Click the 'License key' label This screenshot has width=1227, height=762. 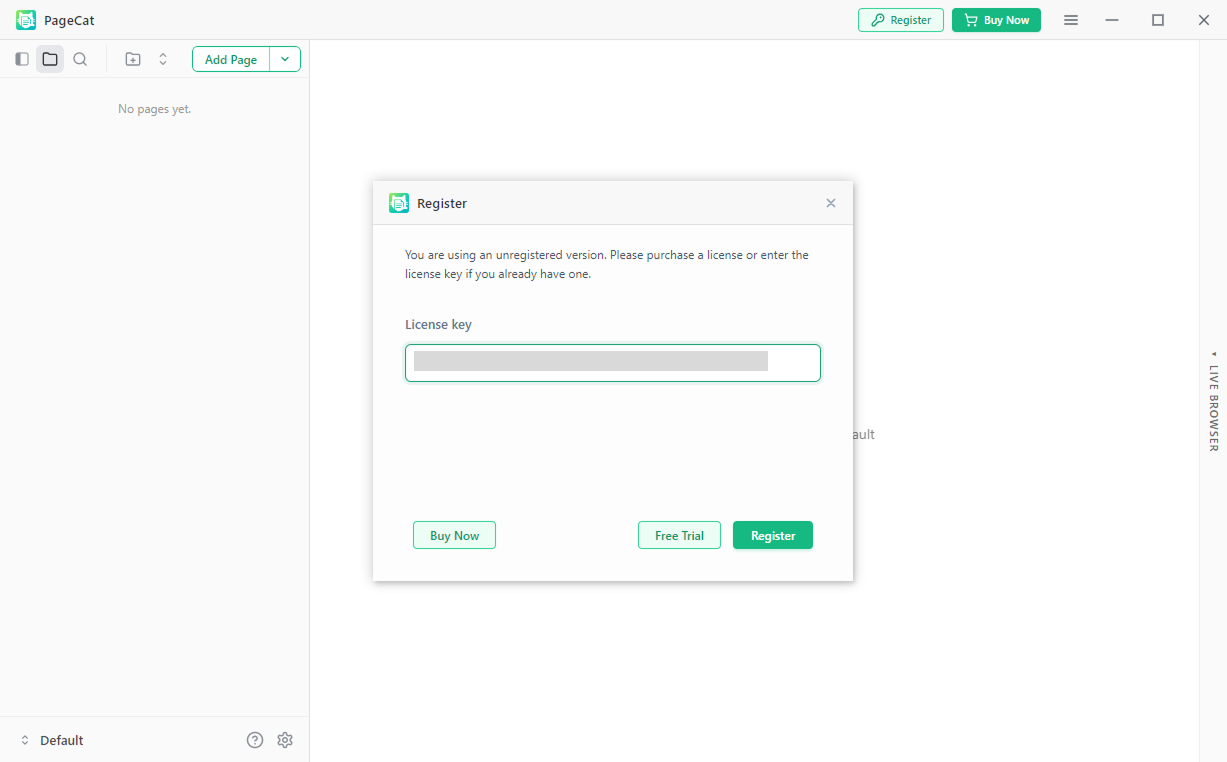point(438,325)
